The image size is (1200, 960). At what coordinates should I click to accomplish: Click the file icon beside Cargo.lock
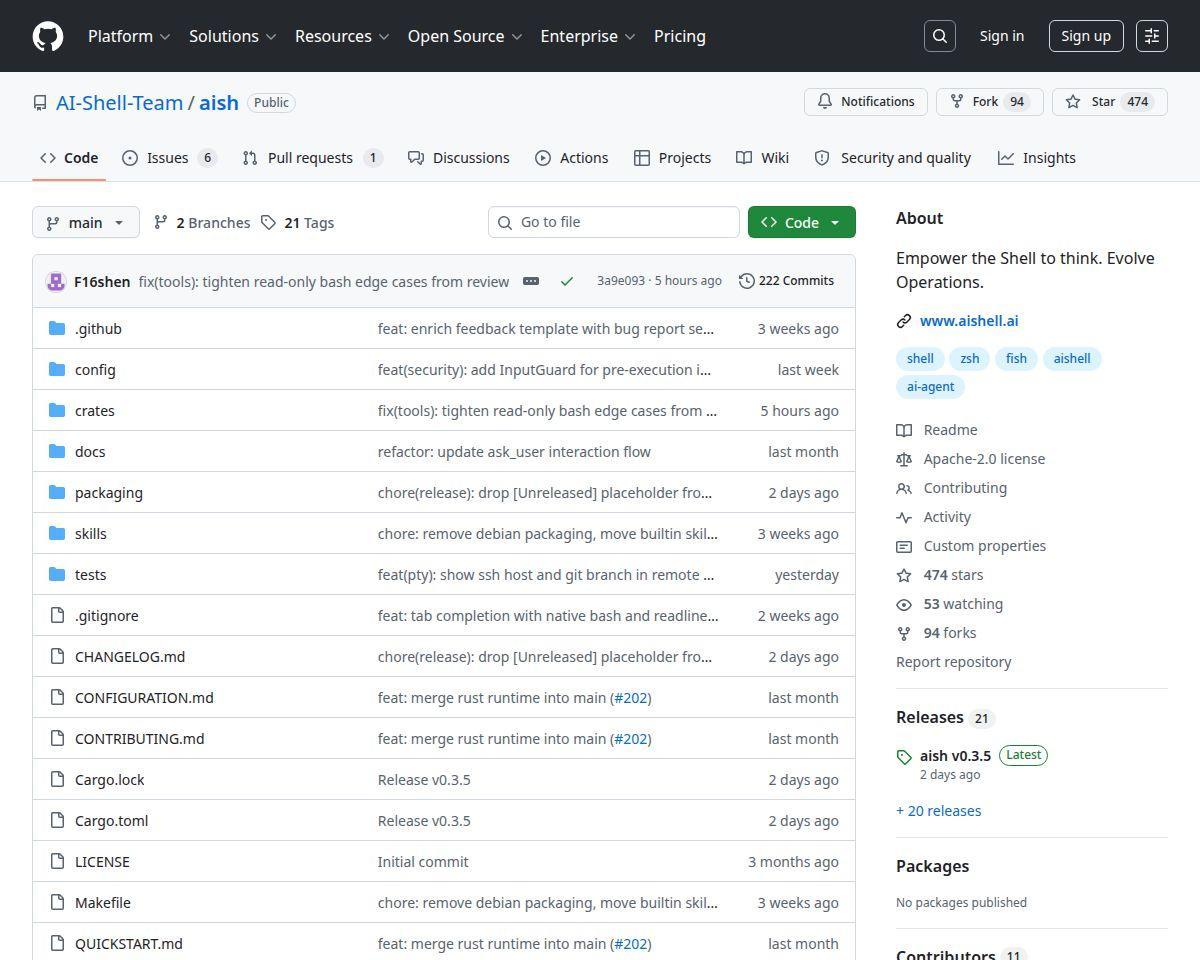tap(57, 779)
